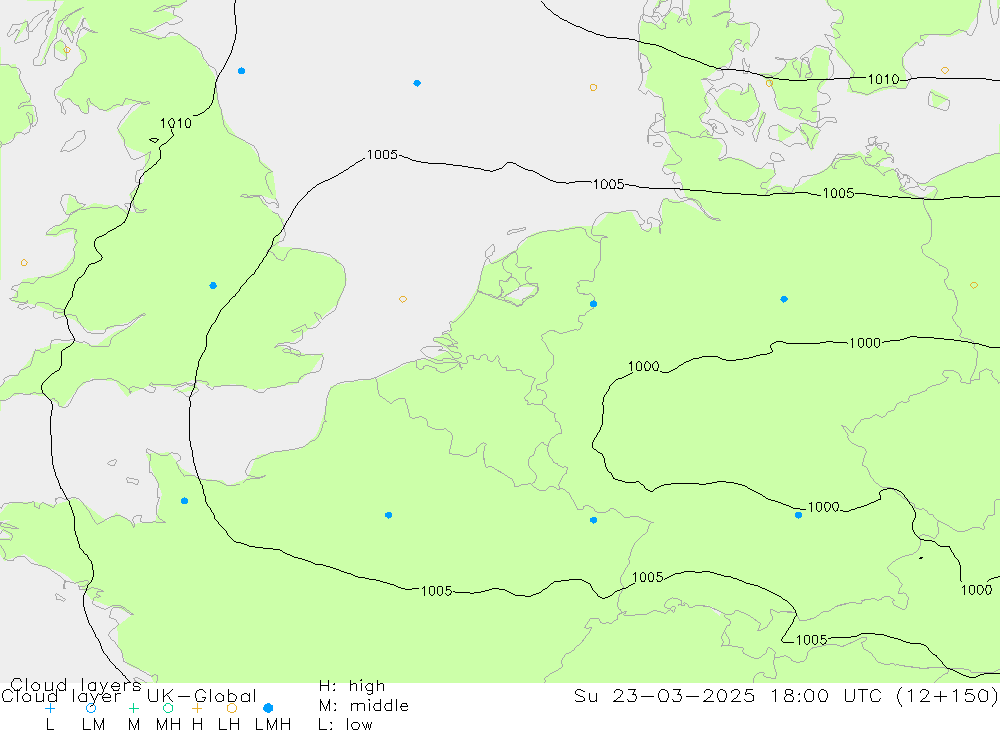Click the 1010 isobar label east of Denmark

[883, 79]
